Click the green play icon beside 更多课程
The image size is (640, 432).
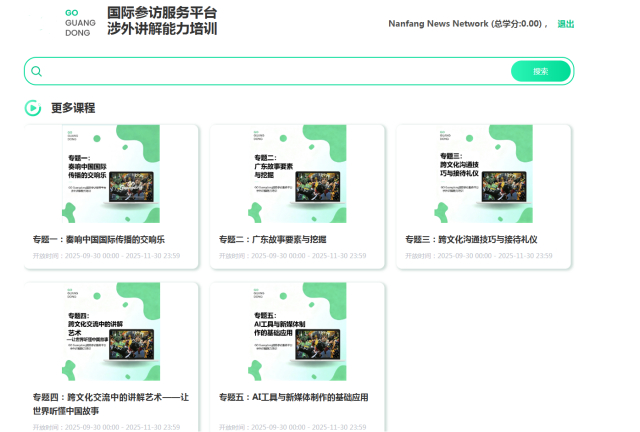tap(33, 108)
